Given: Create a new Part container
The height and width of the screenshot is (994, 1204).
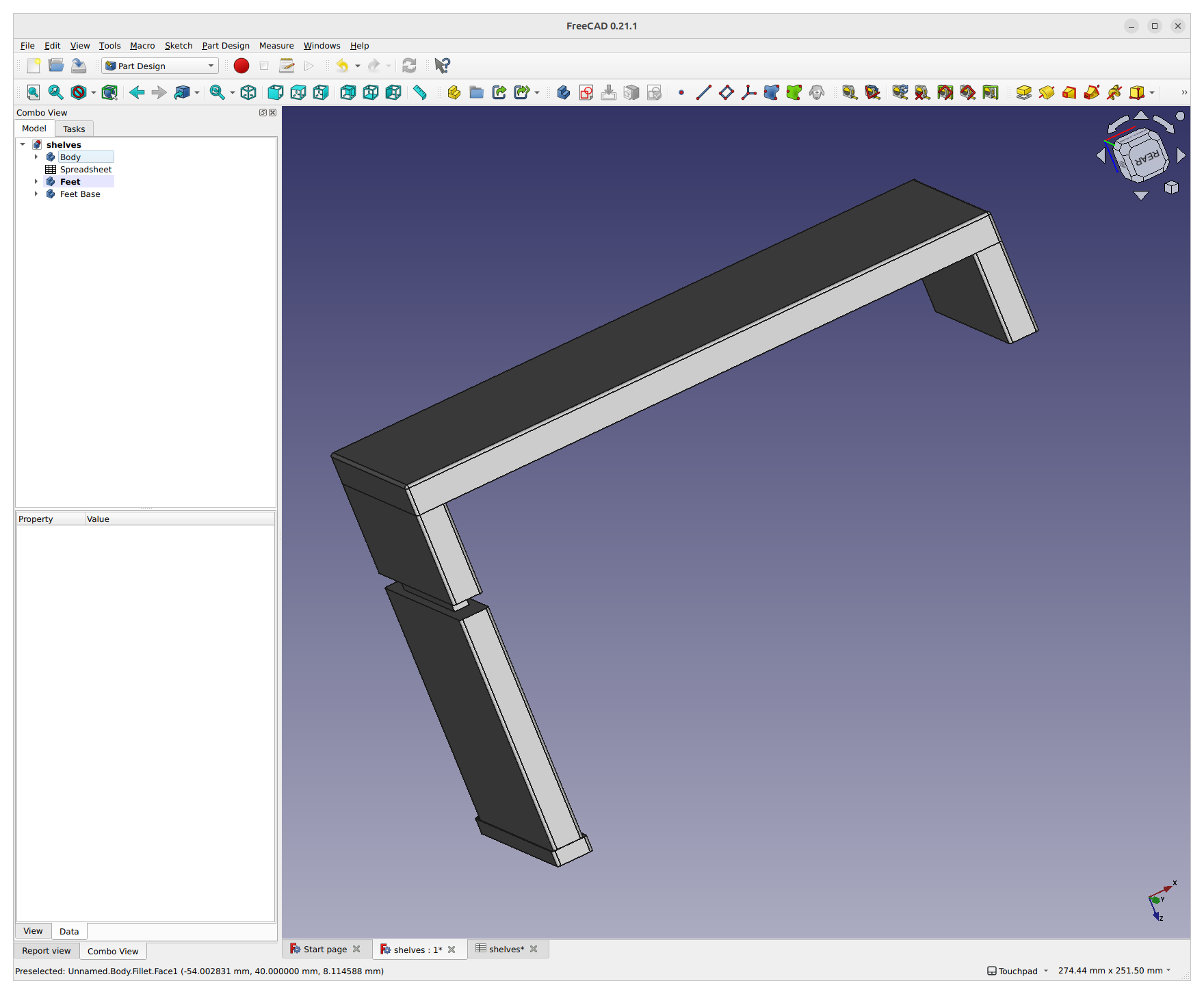Looking at the screenshot, I should (454, 92).
